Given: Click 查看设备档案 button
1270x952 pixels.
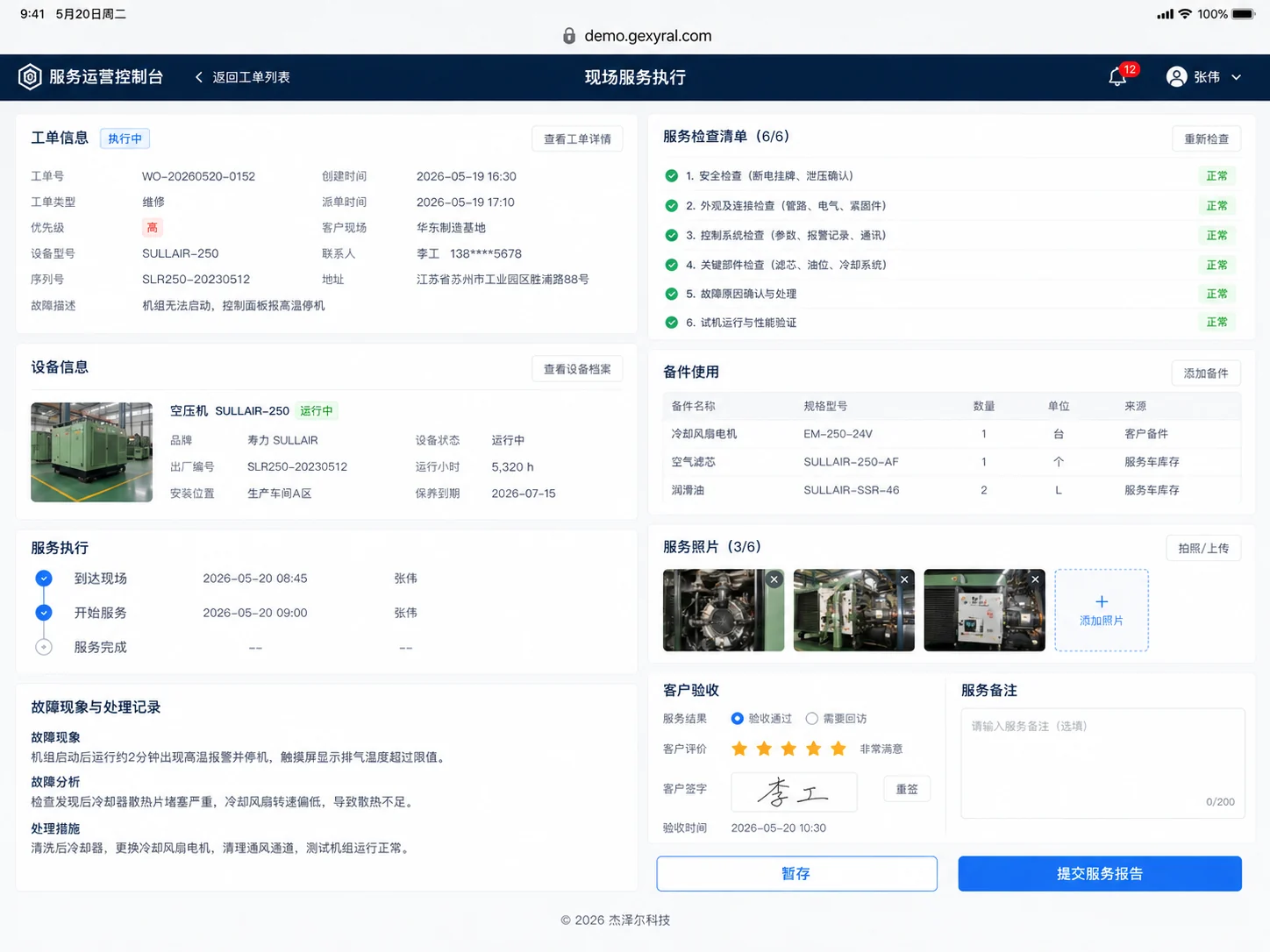Looking at the screenshot, I should click(x=577, y=369).
